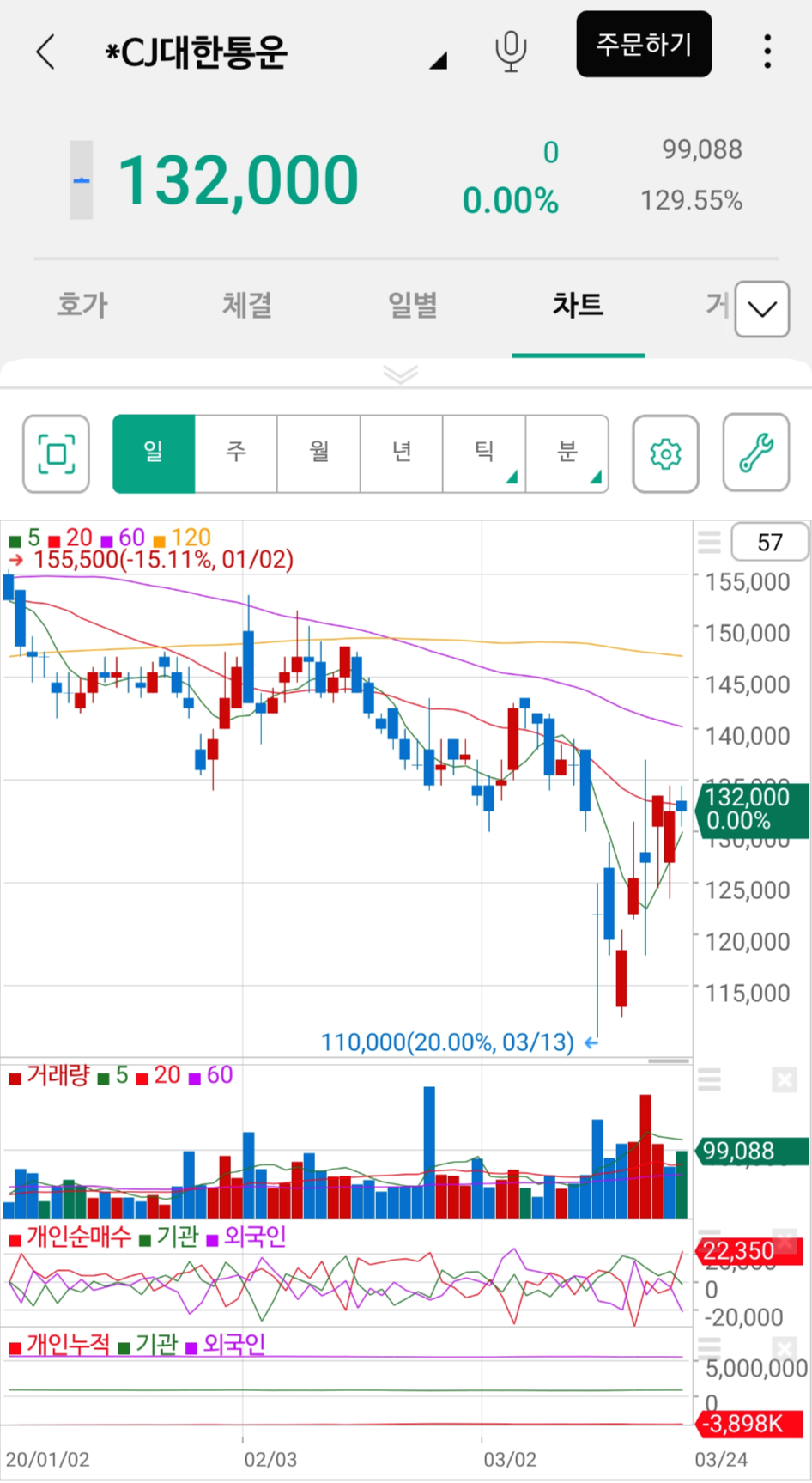Edit the candle count field 57
This screenshot has width=812, height=1483.
point(769,543)
